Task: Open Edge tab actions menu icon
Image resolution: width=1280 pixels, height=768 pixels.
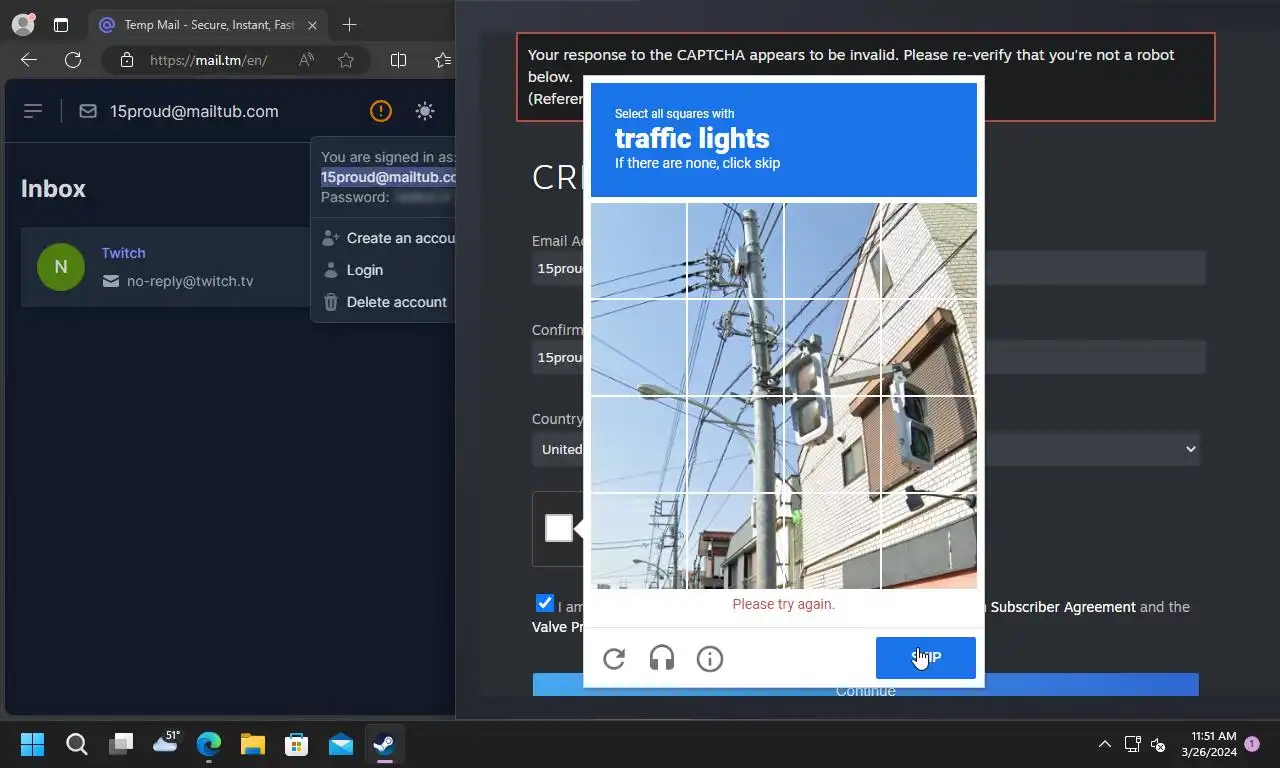Action: coord(61,25)
